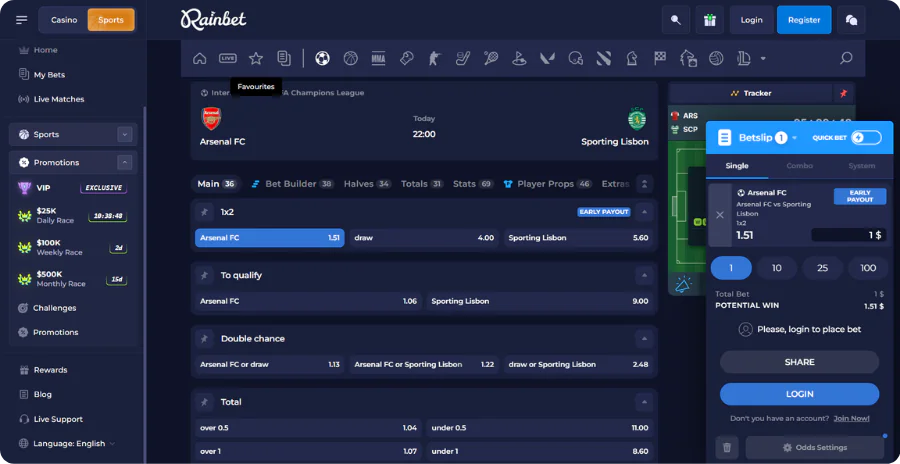Screen dimensions: 900x464
Task: Select the soccer ball sport icon
Action: coord(323,58)
